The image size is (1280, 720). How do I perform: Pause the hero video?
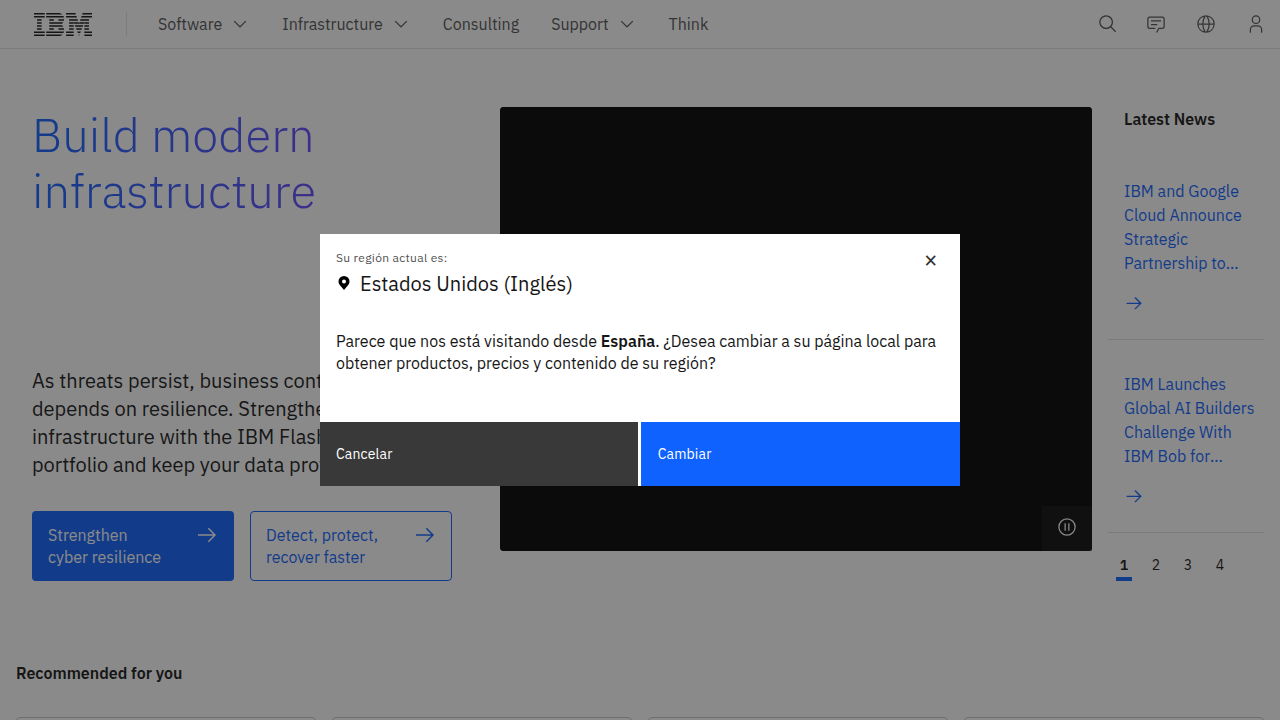(x=1067, y=527)
